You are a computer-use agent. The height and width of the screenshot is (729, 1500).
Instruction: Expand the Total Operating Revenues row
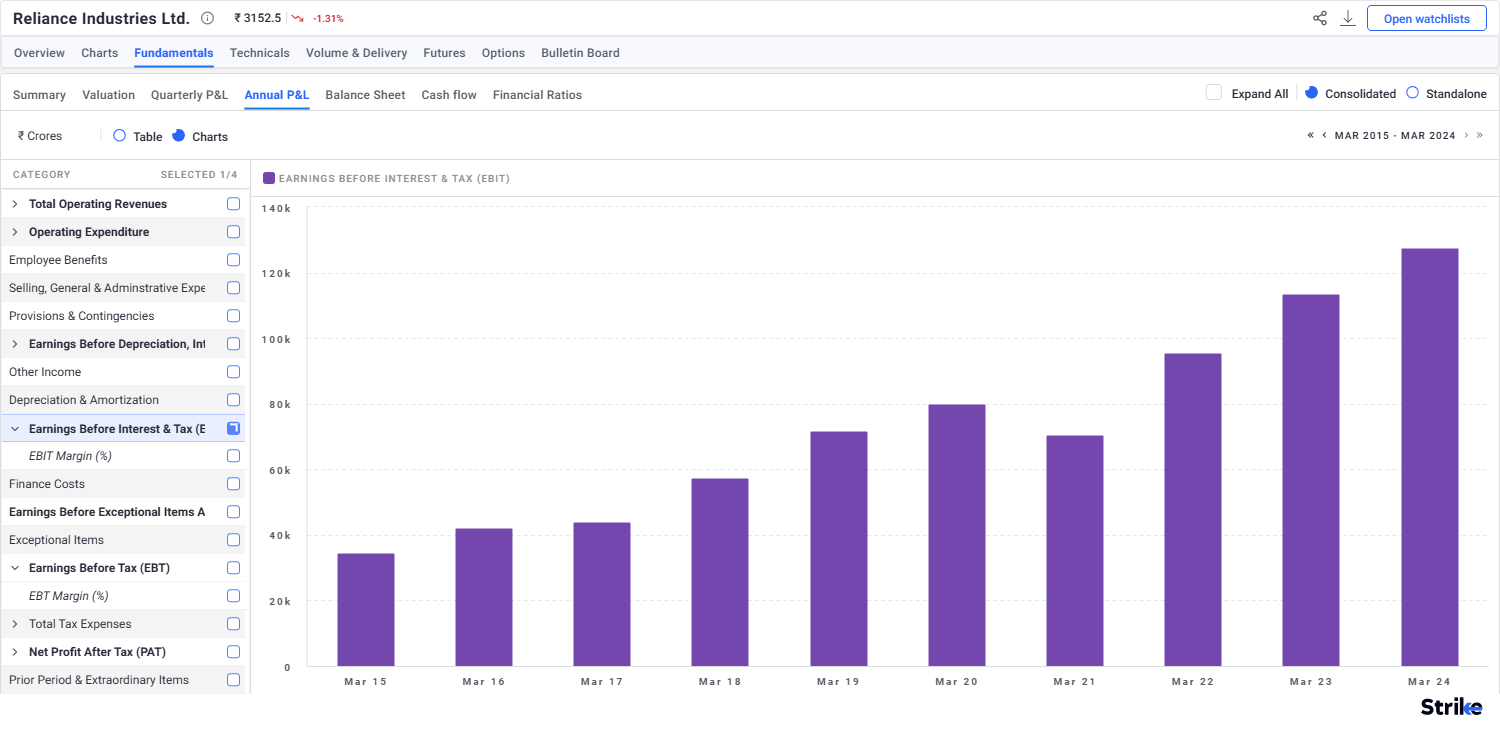[15, 204]
